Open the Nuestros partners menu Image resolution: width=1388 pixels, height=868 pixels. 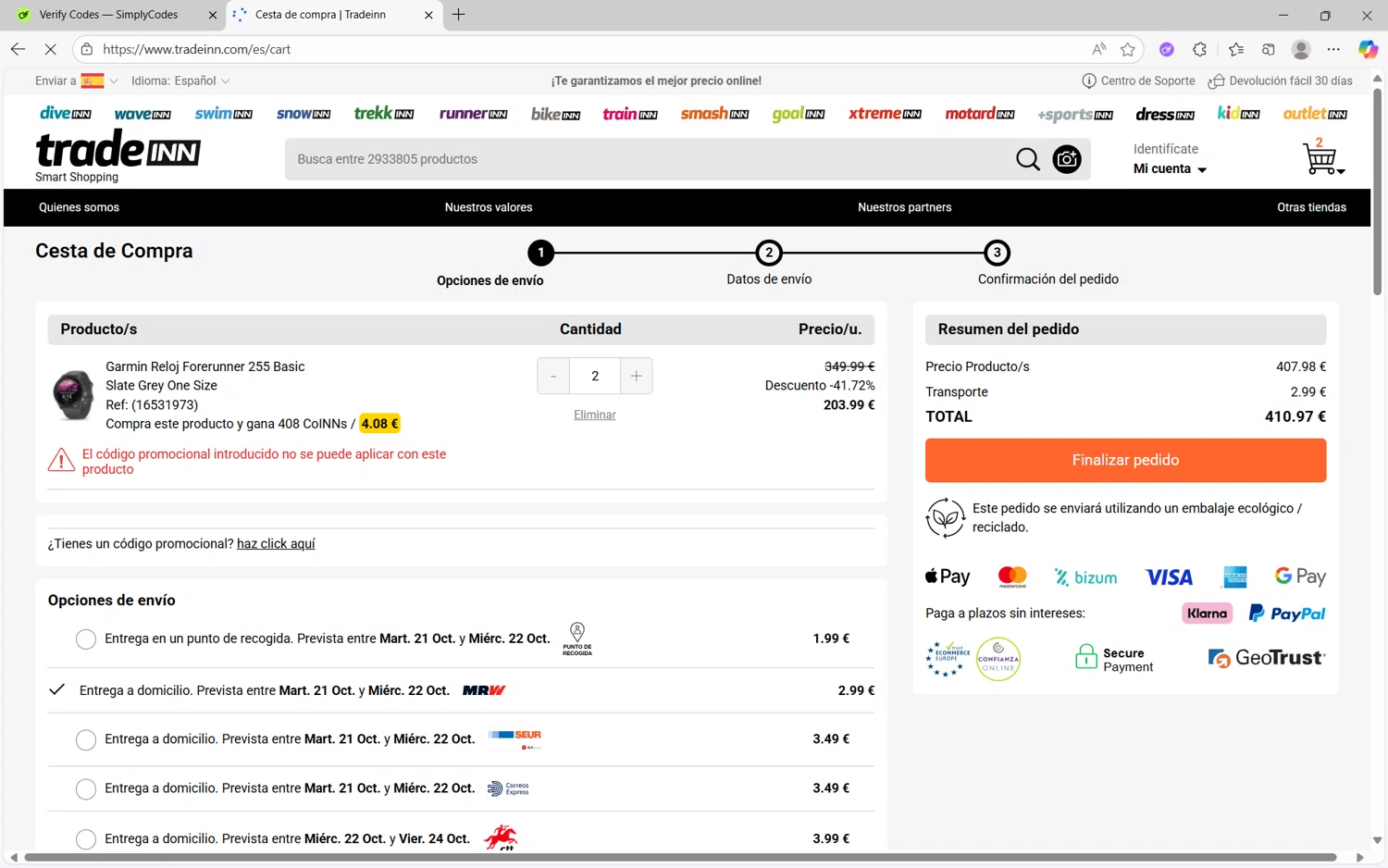tap(904, 207)
